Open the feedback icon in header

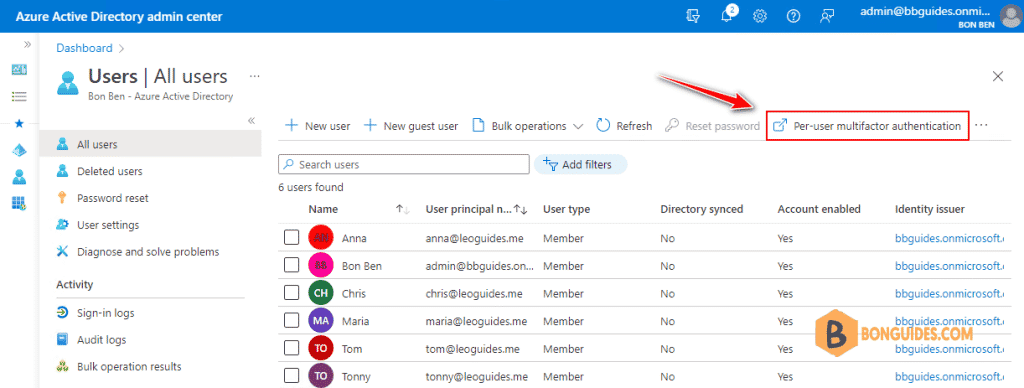coord(827,16)
